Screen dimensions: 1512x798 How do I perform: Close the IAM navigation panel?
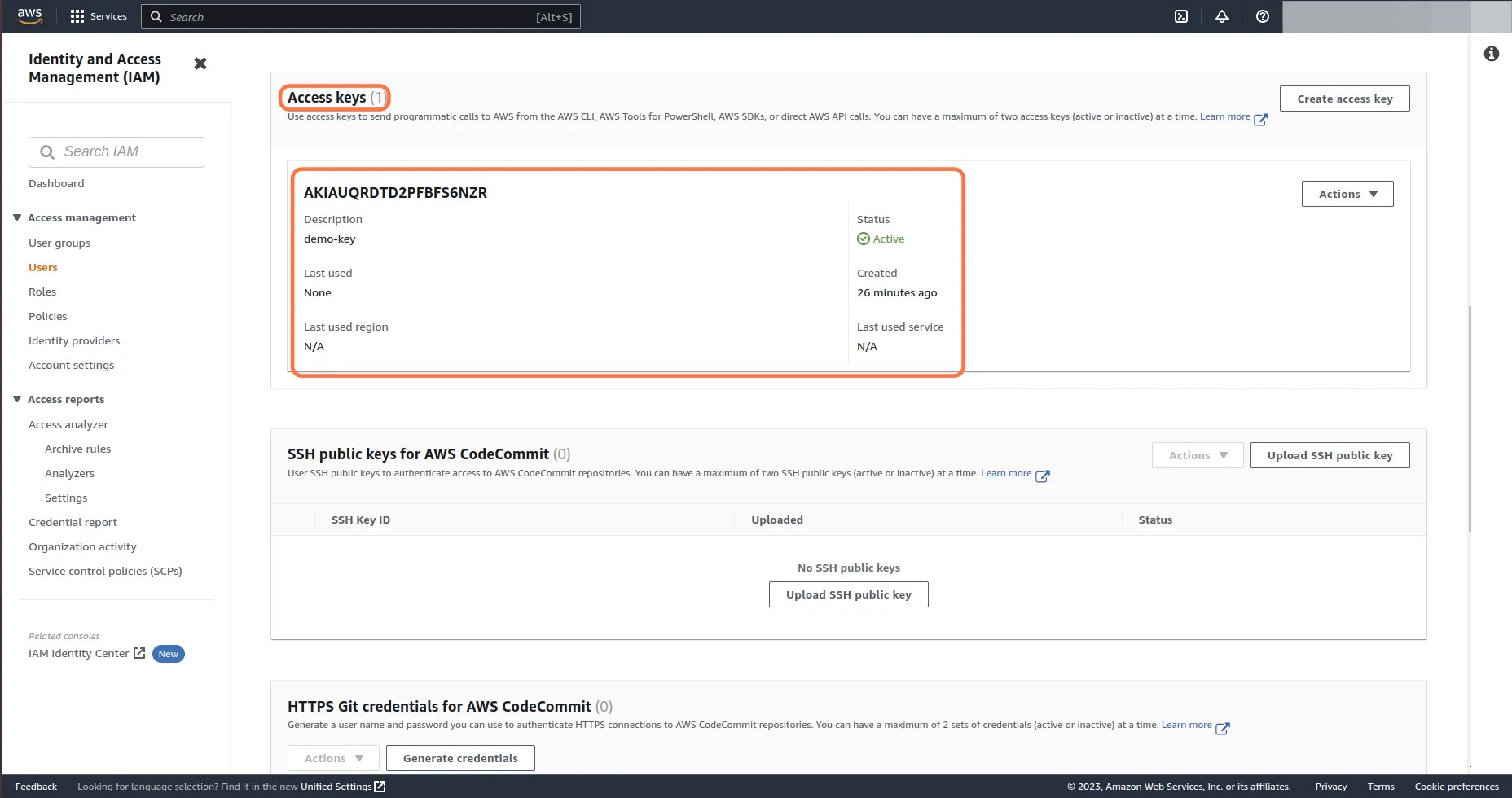[200, 63]
